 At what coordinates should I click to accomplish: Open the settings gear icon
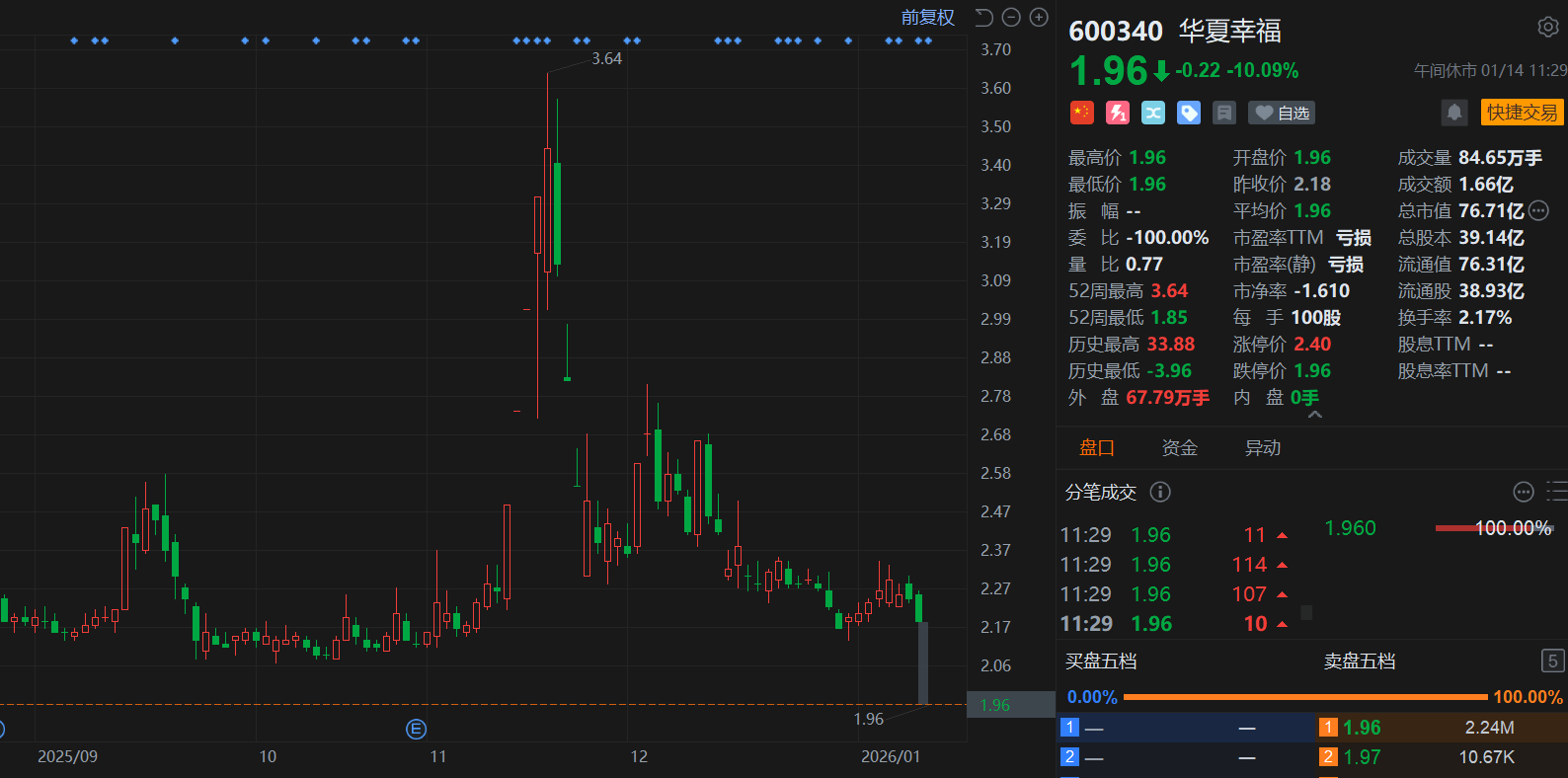1547,28
